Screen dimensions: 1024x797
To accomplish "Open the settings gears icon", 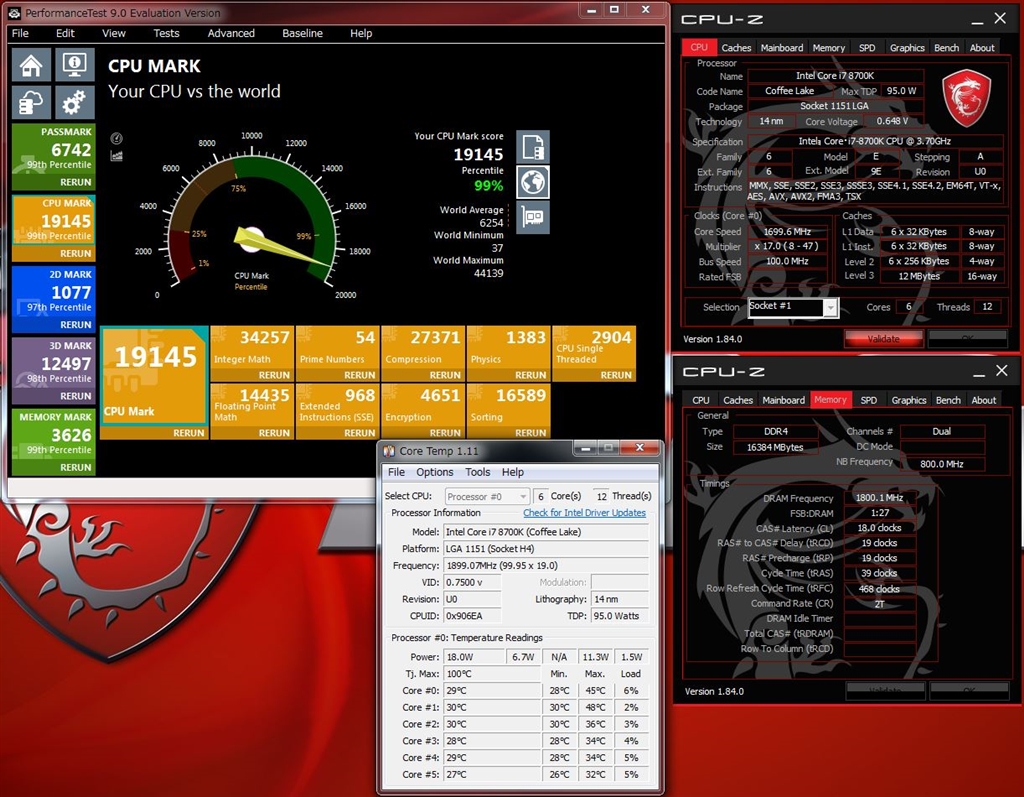I will (x=75, y=103).
